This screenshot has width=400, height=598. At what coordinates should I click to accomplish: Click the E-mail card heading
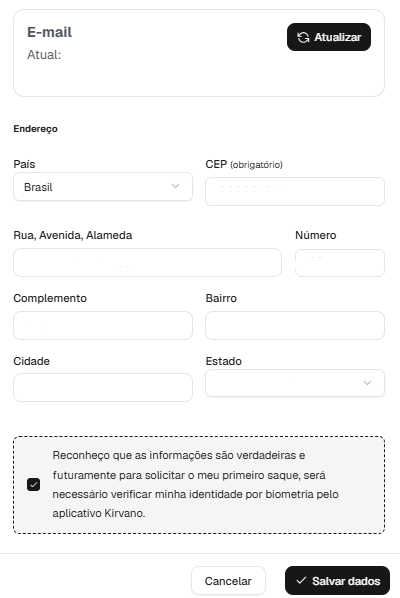click(50, 32)
